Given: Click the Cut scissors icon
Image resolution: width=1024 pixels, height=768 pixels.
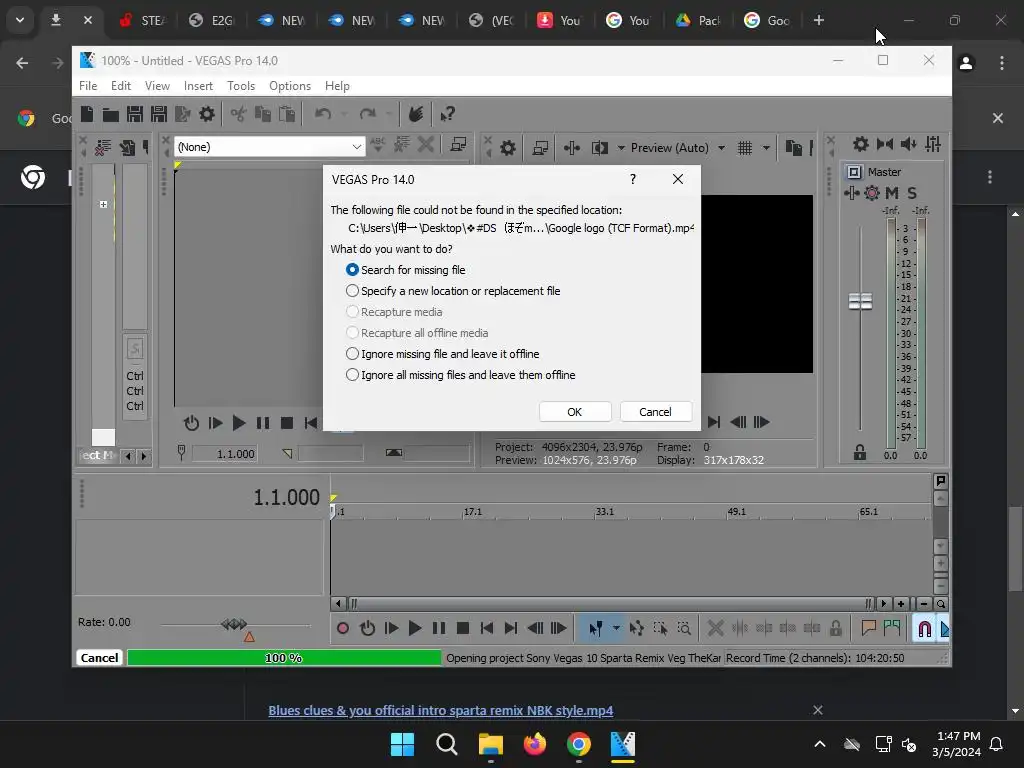Looking at the screenshot, I should pyautogui.click(x=238, y=114).
